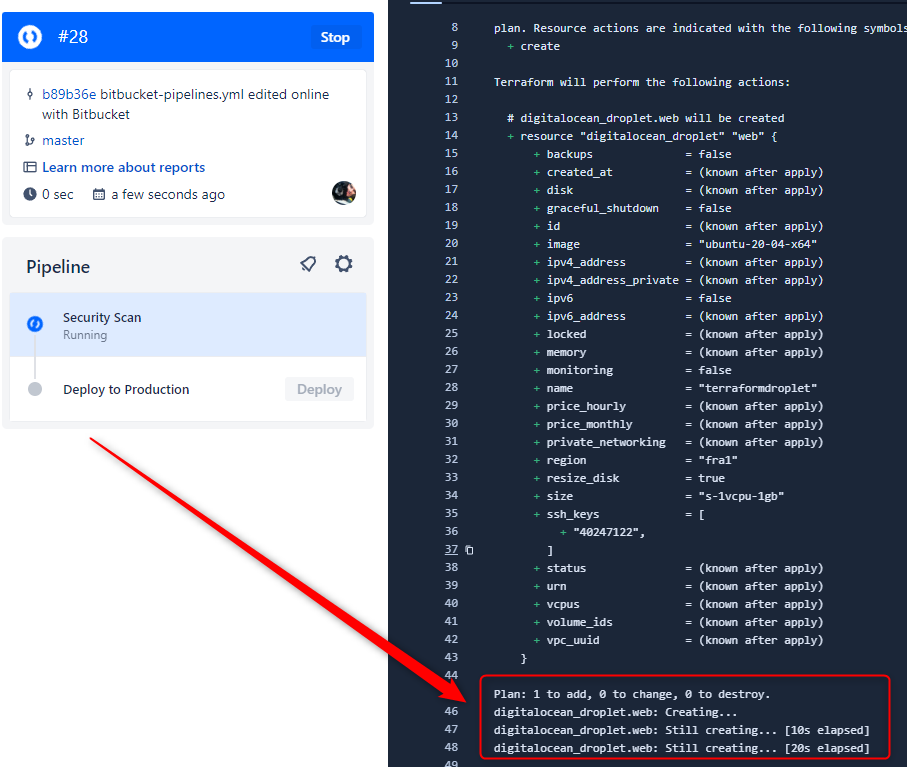Click the pending status circle for Deploy to Production
The height and width of the screenshot is (767, 907).
(x=35, y=389)
